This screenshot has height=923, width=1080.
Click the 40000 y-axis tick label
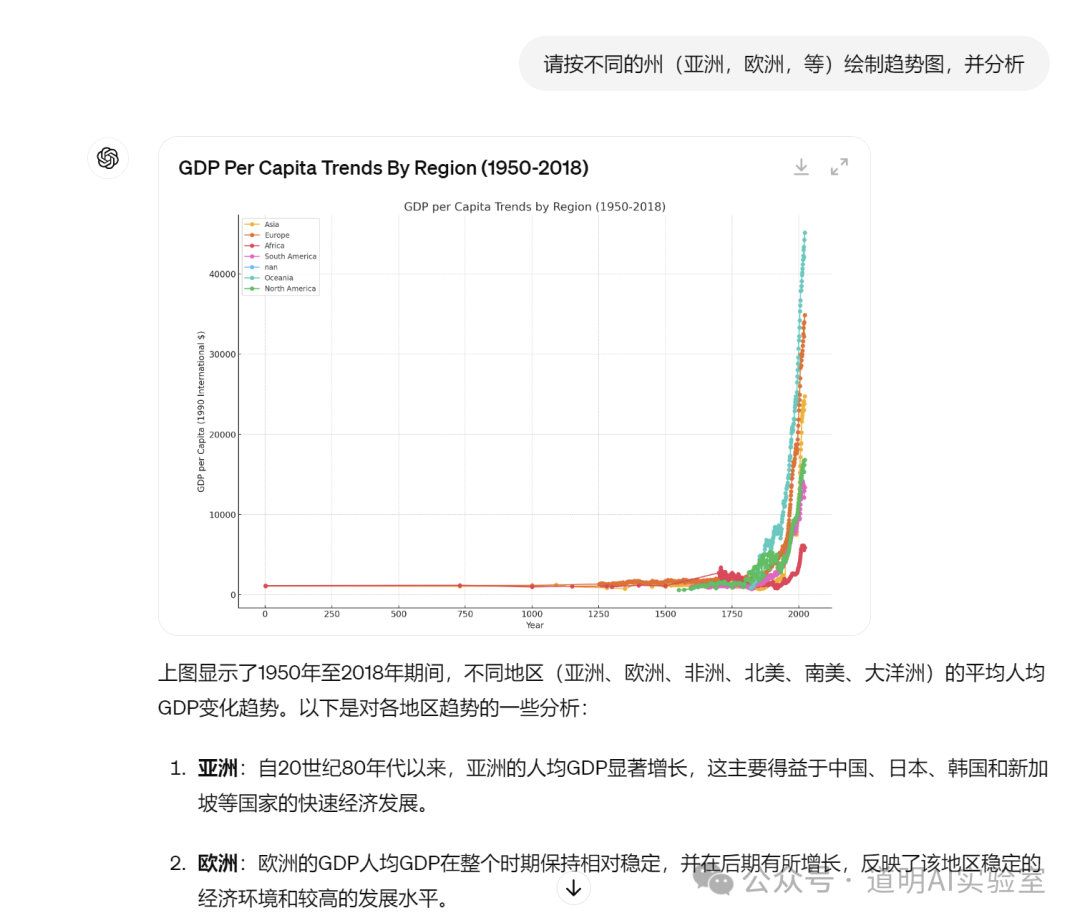click(221, 274)
